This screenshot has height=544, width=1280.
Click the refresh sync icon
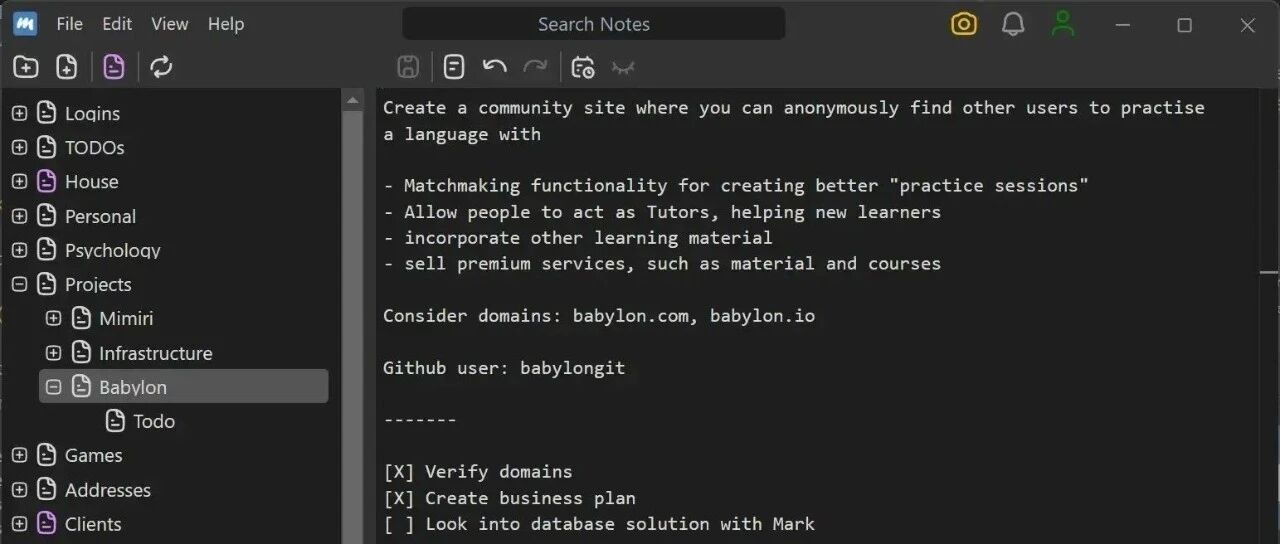161,67
